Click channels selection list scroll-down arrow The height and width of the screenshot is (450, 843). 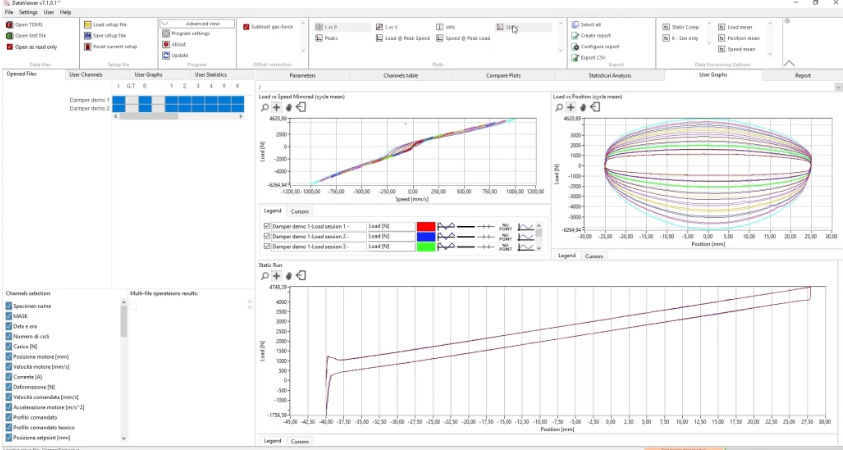tap(124, 438)
